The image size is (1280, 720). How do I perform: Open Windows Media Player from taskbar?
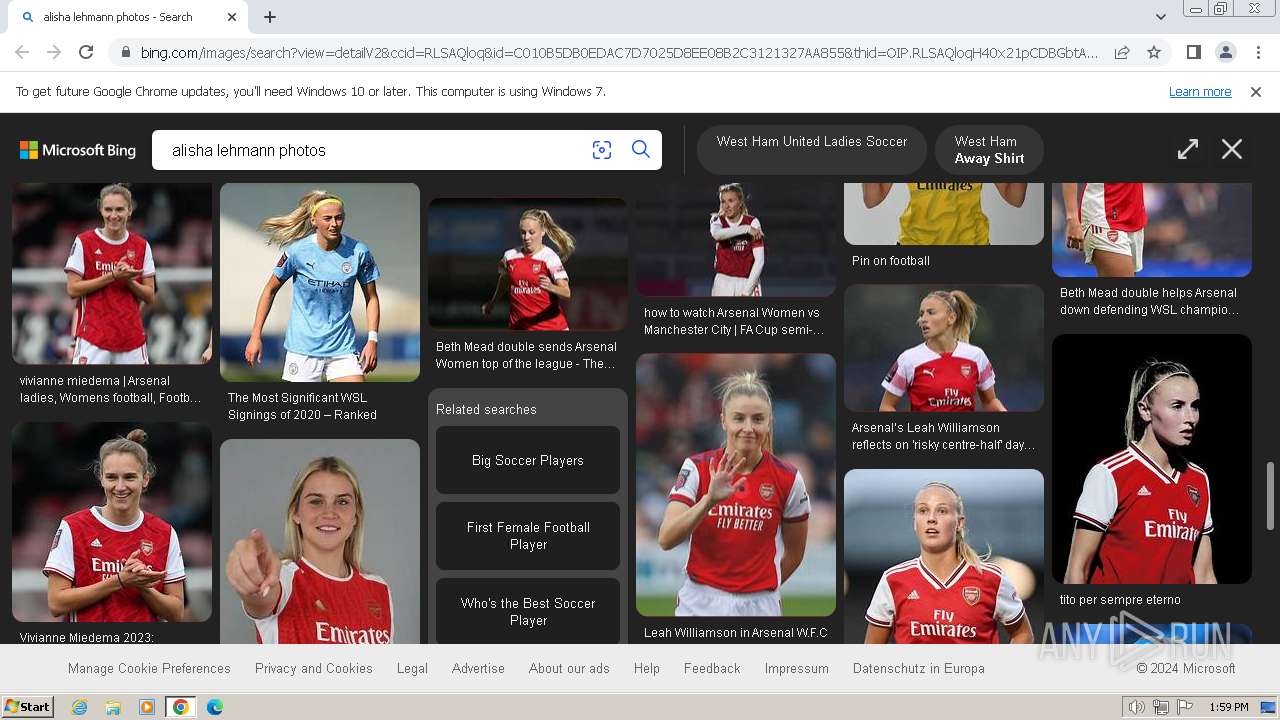[147, 707]
